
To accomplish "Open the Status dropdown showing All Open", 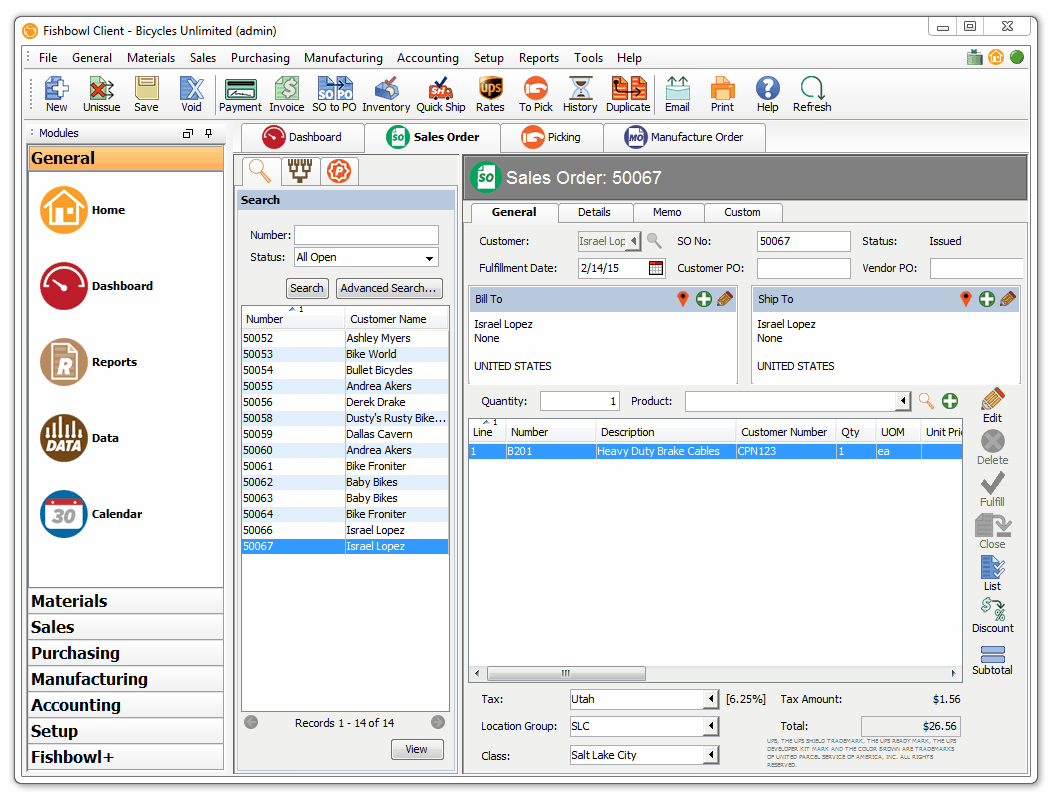I will point(366,258).
